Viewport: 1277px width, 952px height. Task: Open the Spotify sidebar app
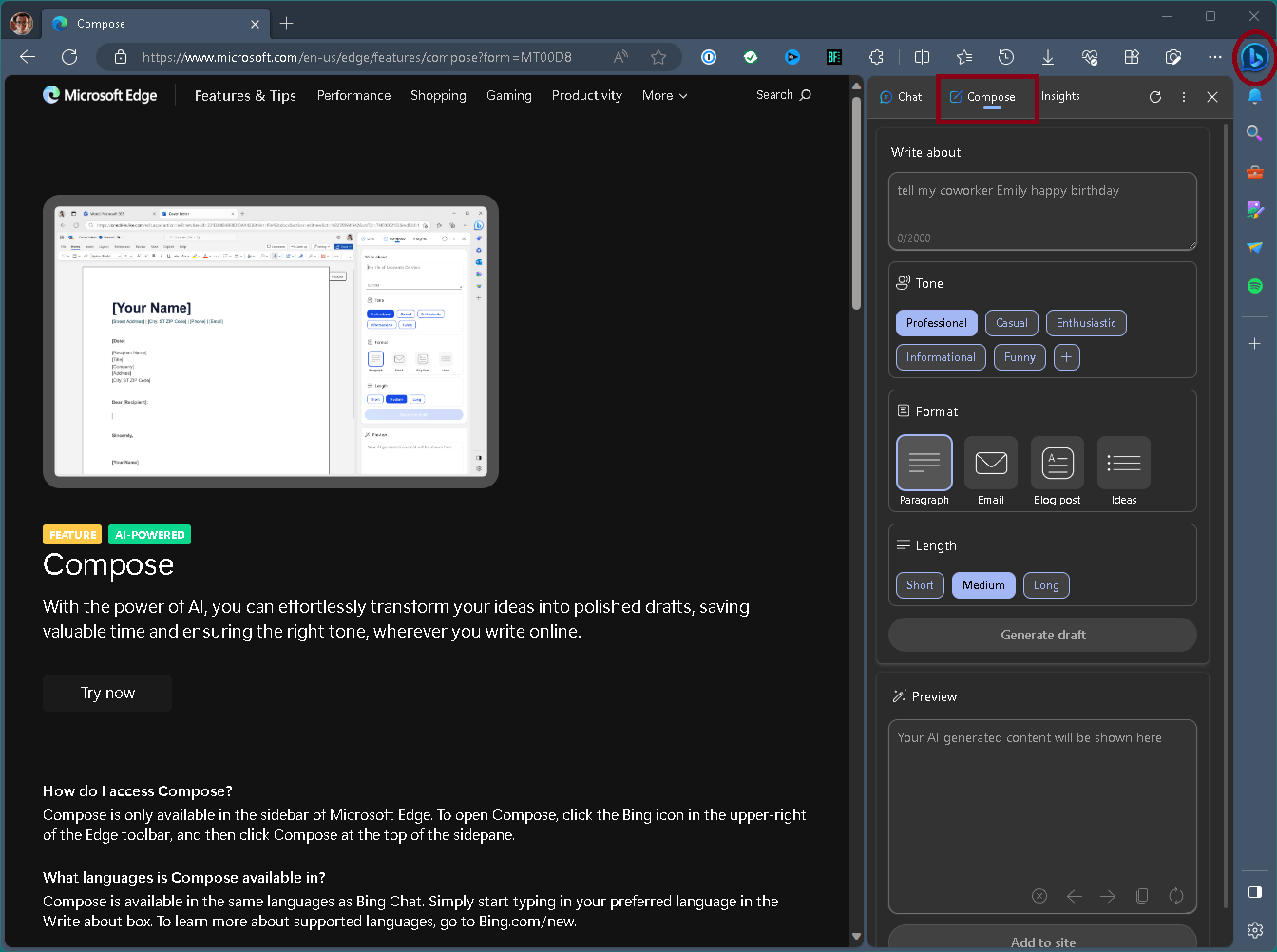click(x=1255, y=285)
